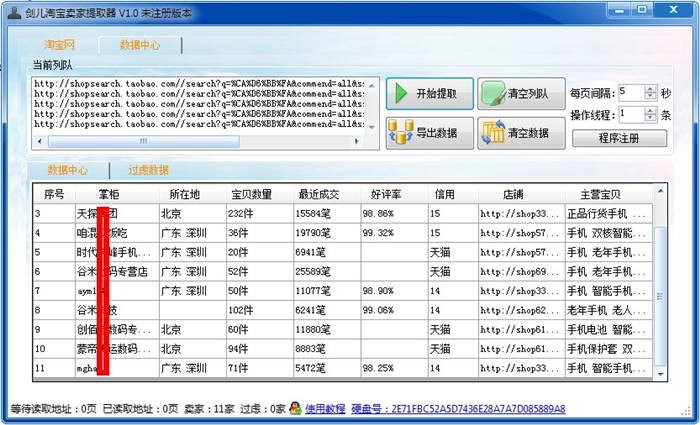Screen dimensions: 700x425
Task: Click the 卖家：11家 status text
Action: point(209,408)
